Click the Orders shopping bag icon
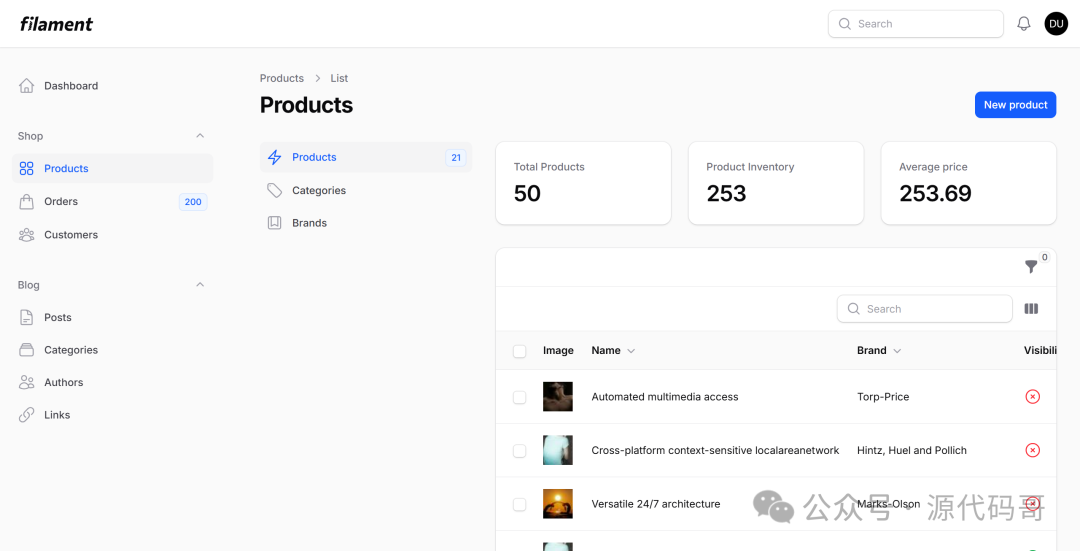The image size is (1080, 551). tap(27, 202)
